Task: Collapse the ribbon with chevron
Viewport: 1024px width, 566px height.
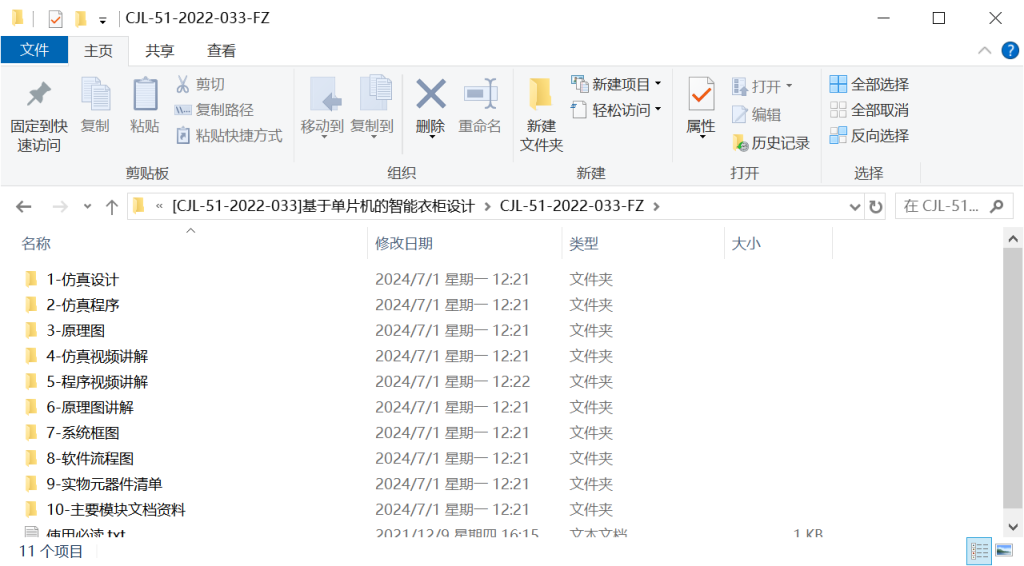Action: coord(984,50)
